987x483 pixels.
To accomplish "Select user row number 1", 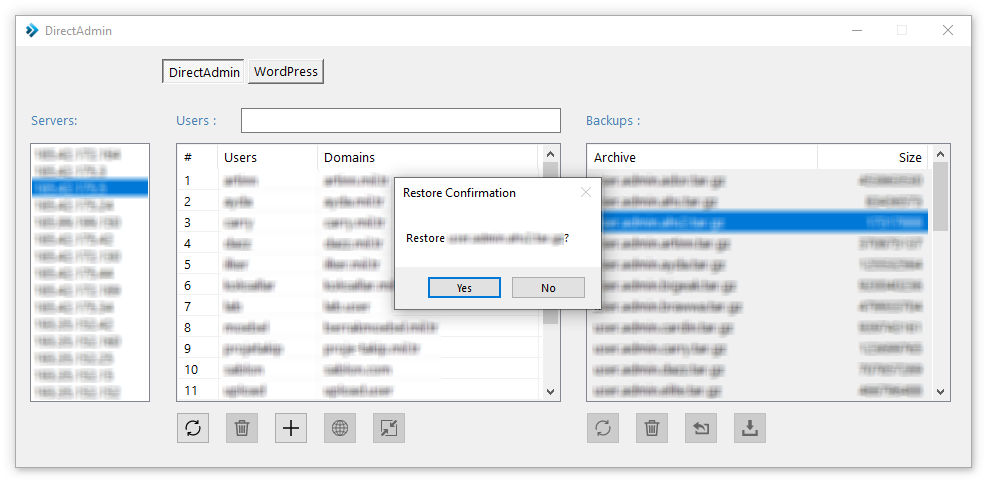I will coord(359,181).
